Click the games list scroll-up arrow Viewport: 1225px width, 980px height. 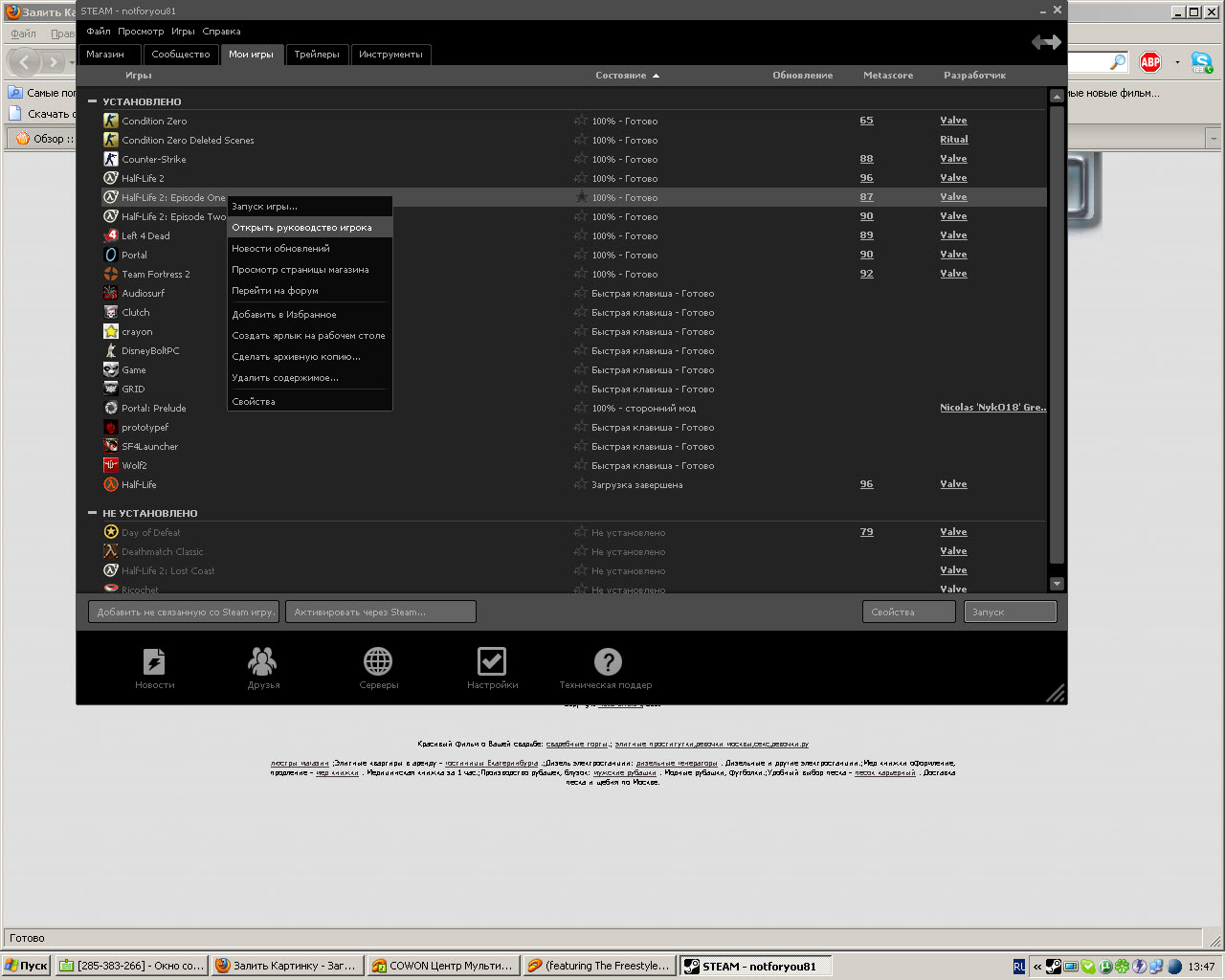(1057, 96)
